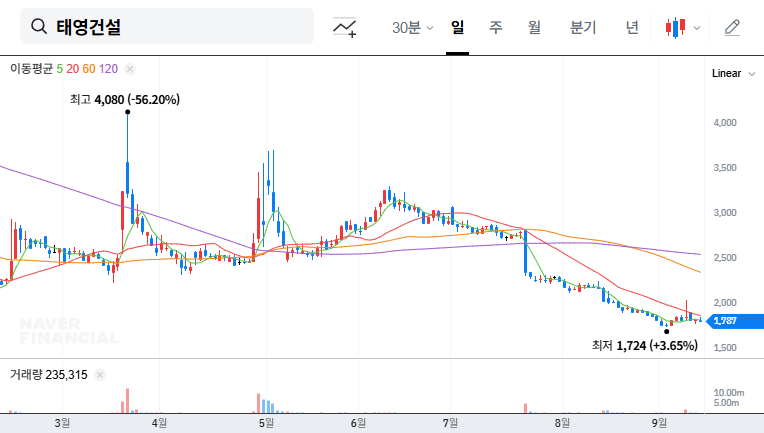Select moving average period 5
The image size is (764, 433).
(x=59, y=69)
